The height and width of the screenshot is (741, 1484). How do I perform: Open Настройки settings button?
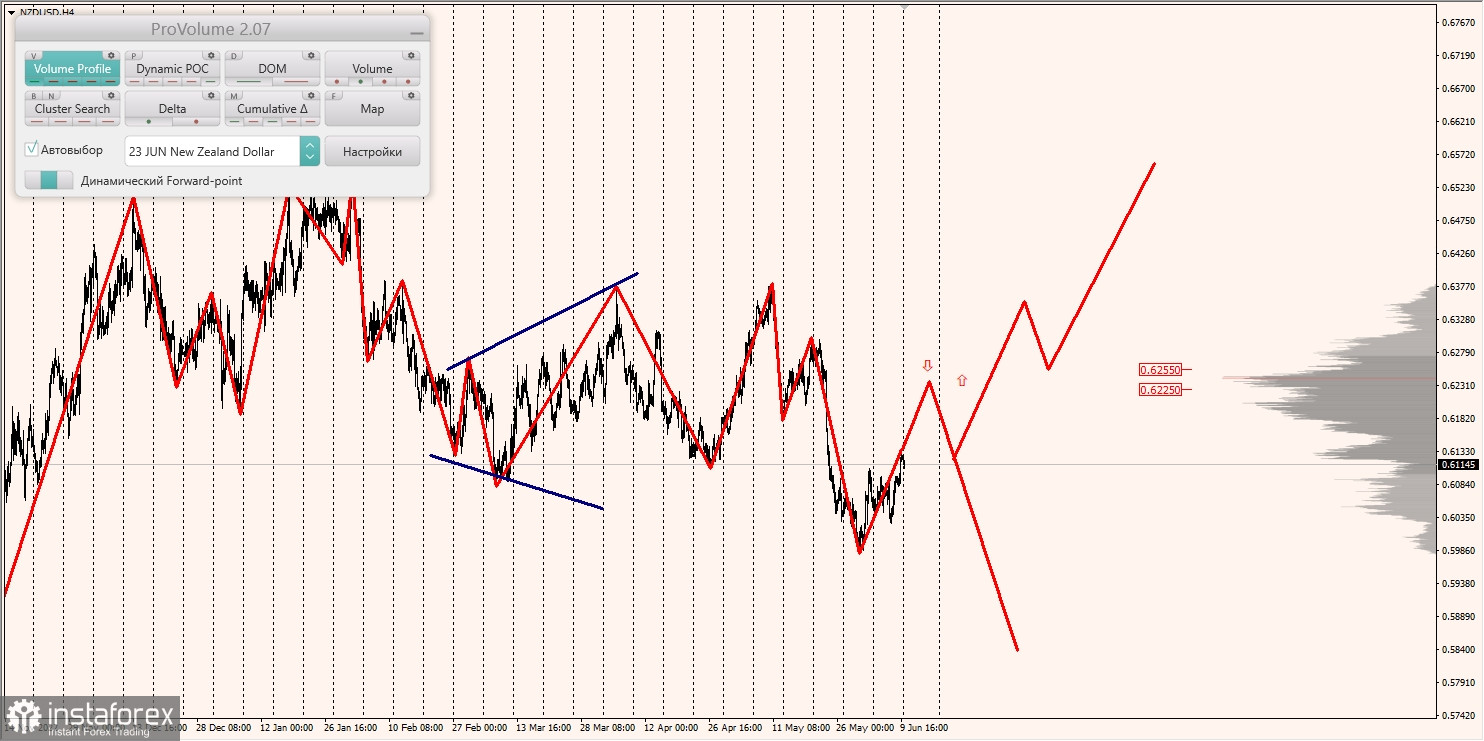tap(372, 151)
